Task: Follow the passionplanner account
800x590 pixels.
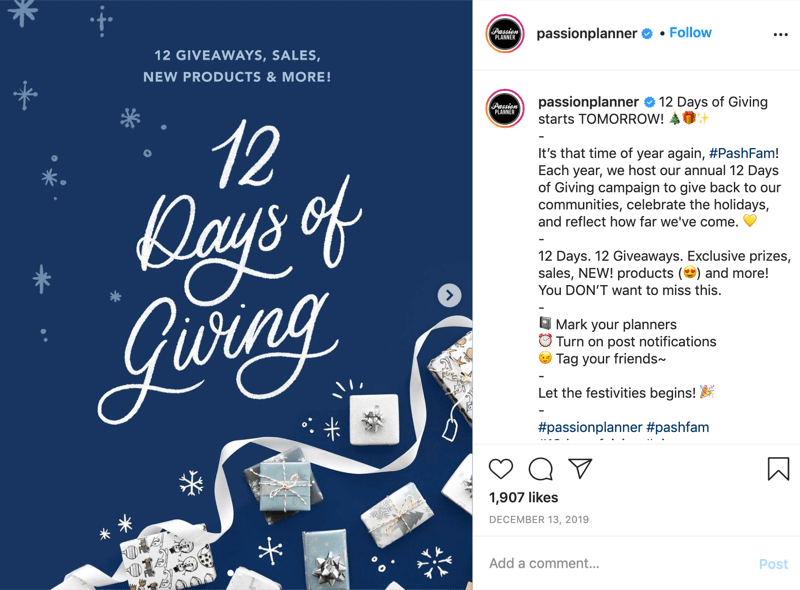Action: [690, 33]
